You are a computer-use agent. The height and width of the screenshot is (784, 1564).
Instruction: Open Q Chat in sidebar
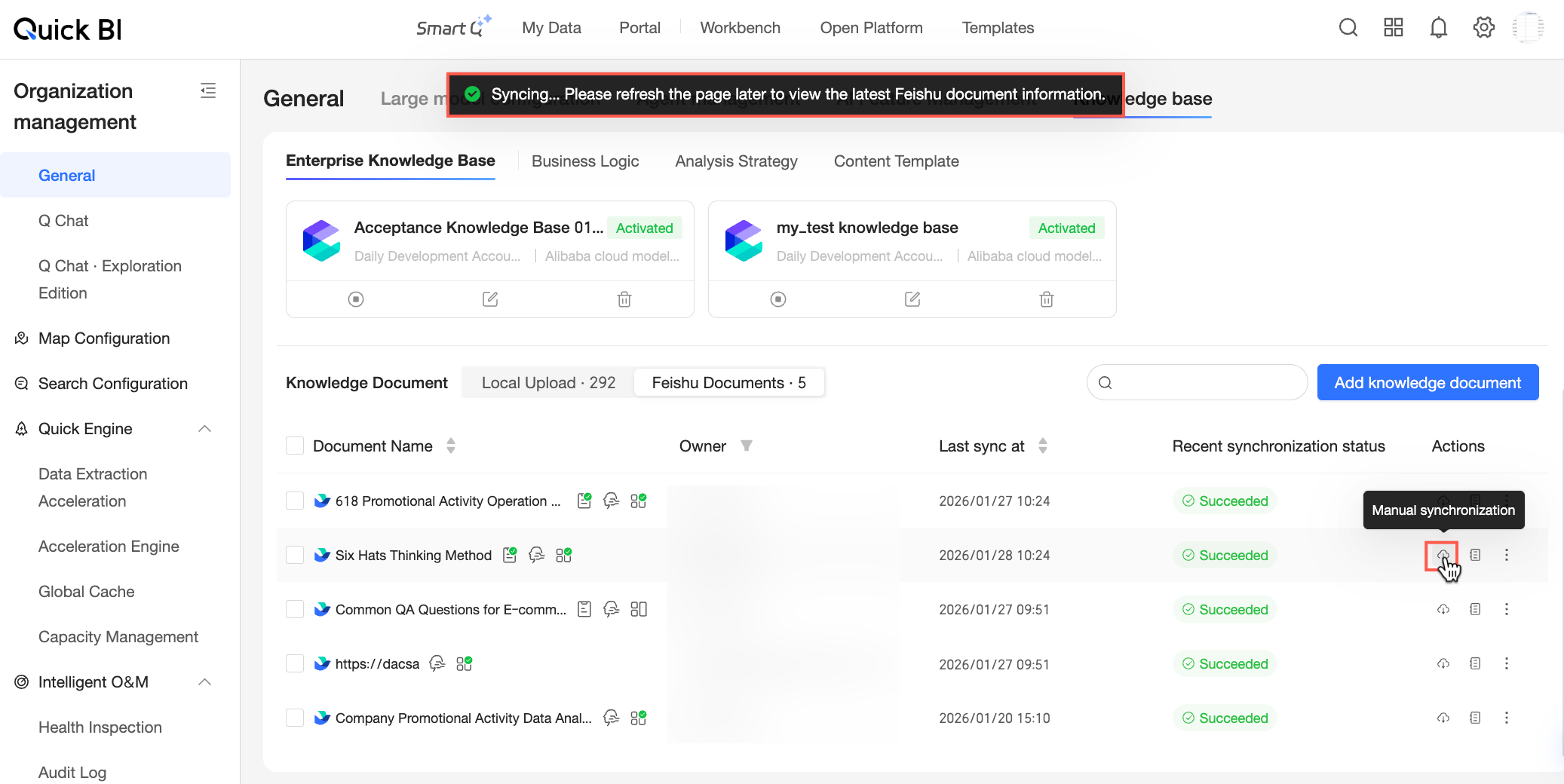tap(63, 221)
